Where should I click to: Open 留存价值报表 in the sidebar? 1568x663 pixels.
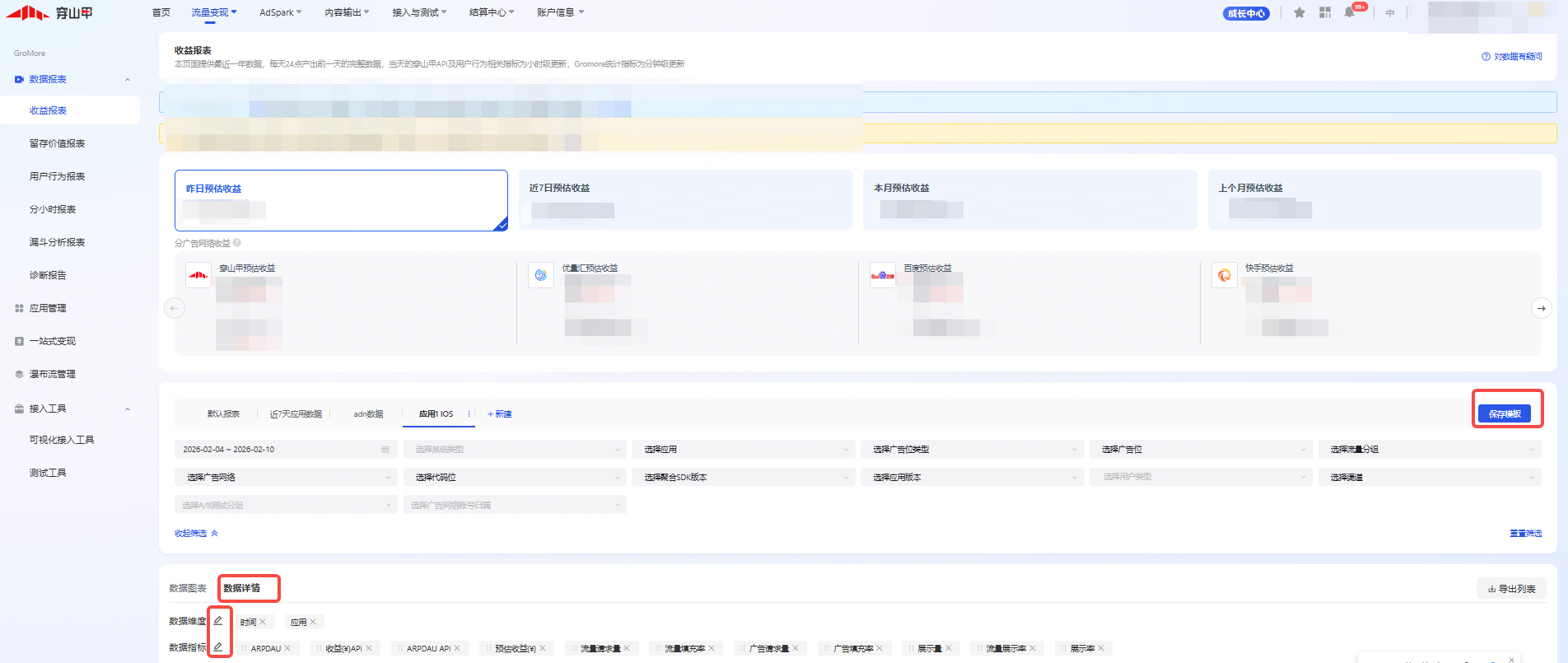[x=58, y=143]
